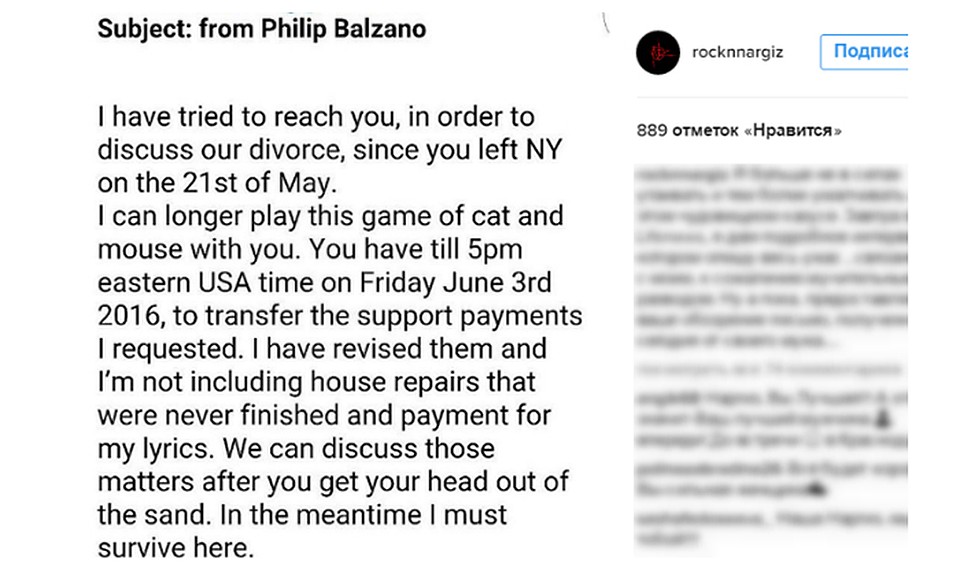Viewport: 960px width, 578px height.
Task: Click the 'Subject: from Philip Balzano' heading
Action: pyautogui.click(x=261, y=28)
